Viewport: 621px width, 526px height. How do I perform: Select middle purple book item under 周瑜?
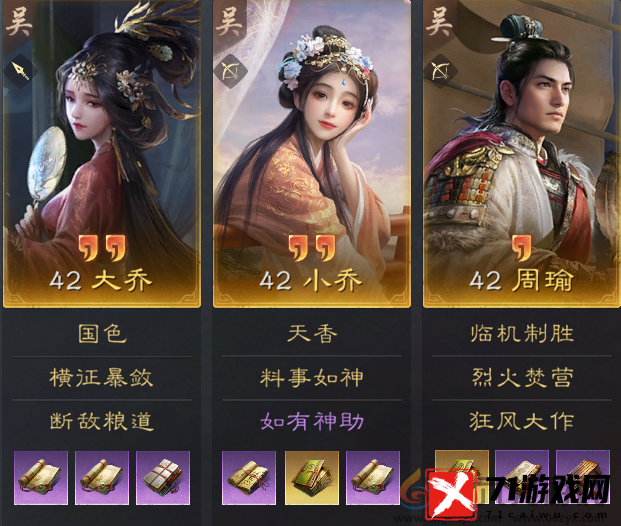coord(522,477)
